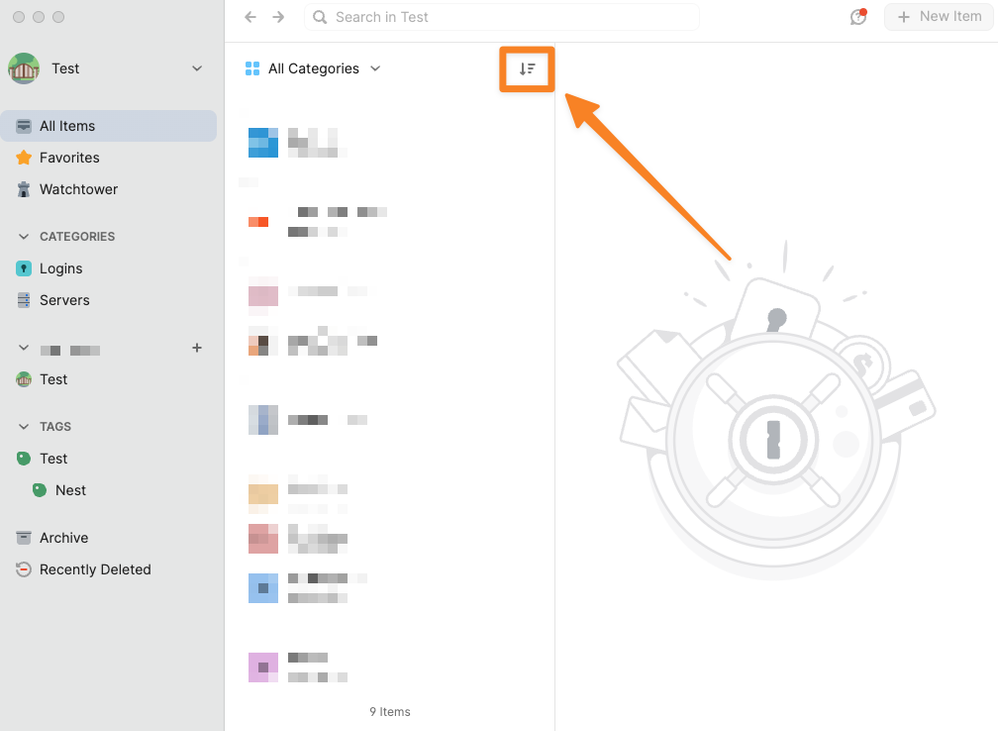998x731 pixels.
Task: Collapse the vaults section chevron
Action: [25, 349]
